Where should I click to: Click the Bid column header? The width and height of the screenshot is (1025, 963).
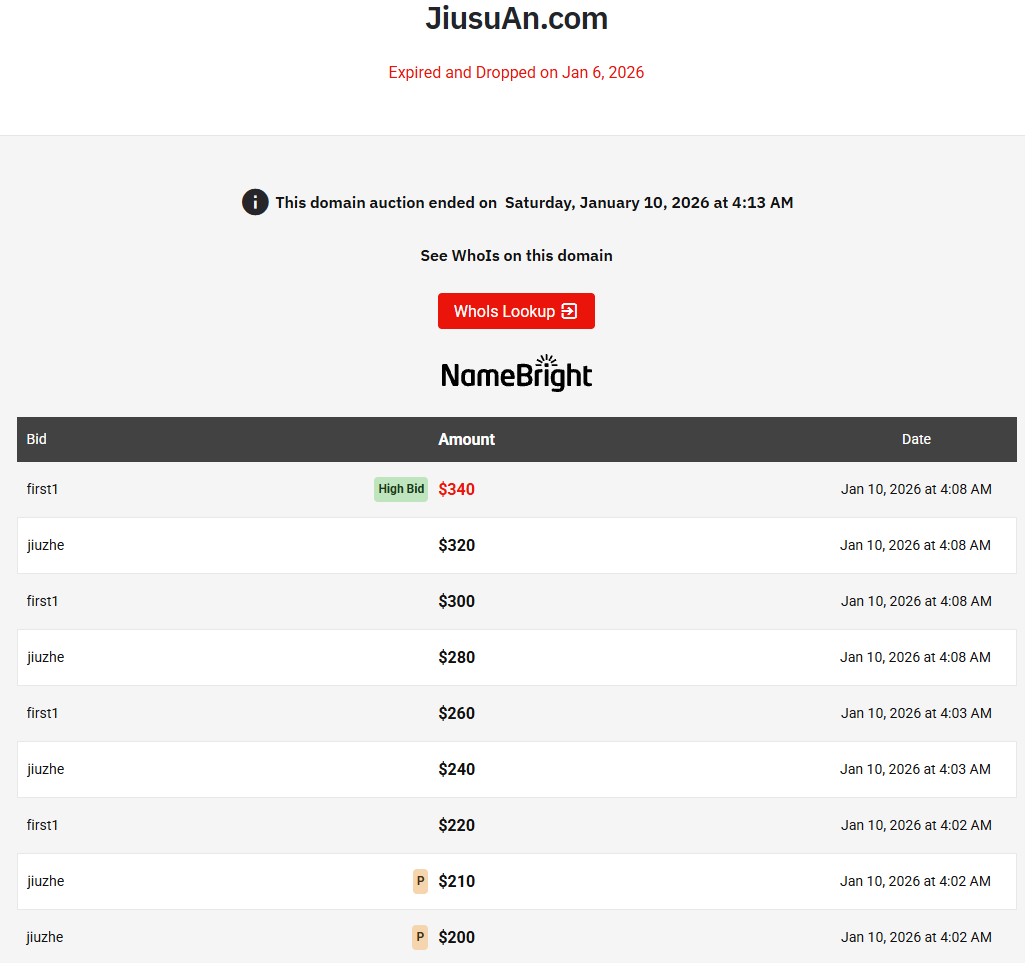pyautogui.click(x=37, y=439)
